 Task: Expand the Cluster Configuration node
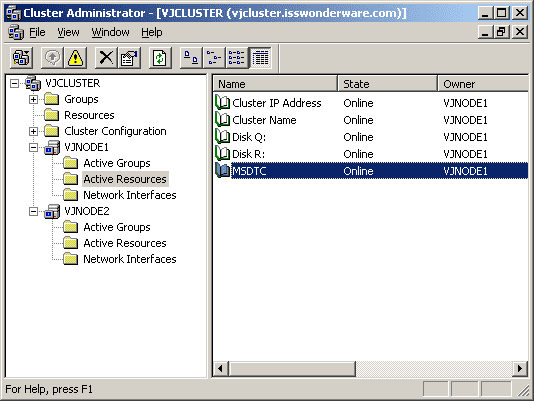coord(33,132)
